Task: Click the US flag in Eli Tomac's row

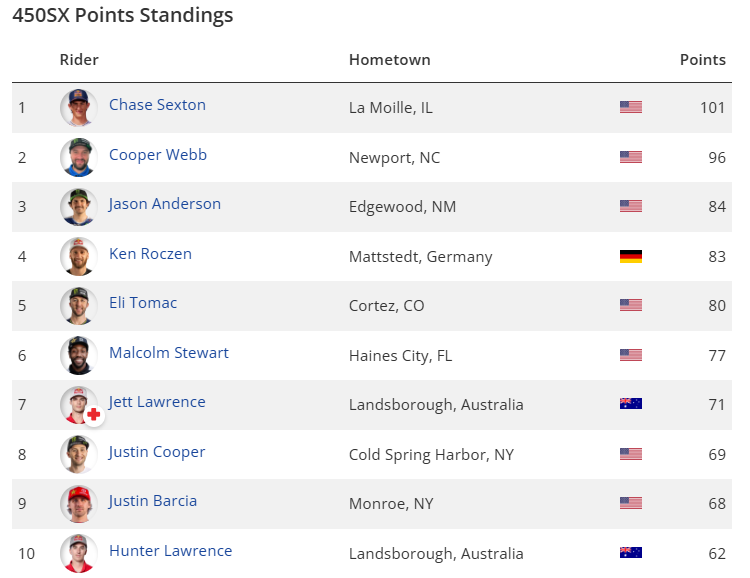Action: coord(630,305)
